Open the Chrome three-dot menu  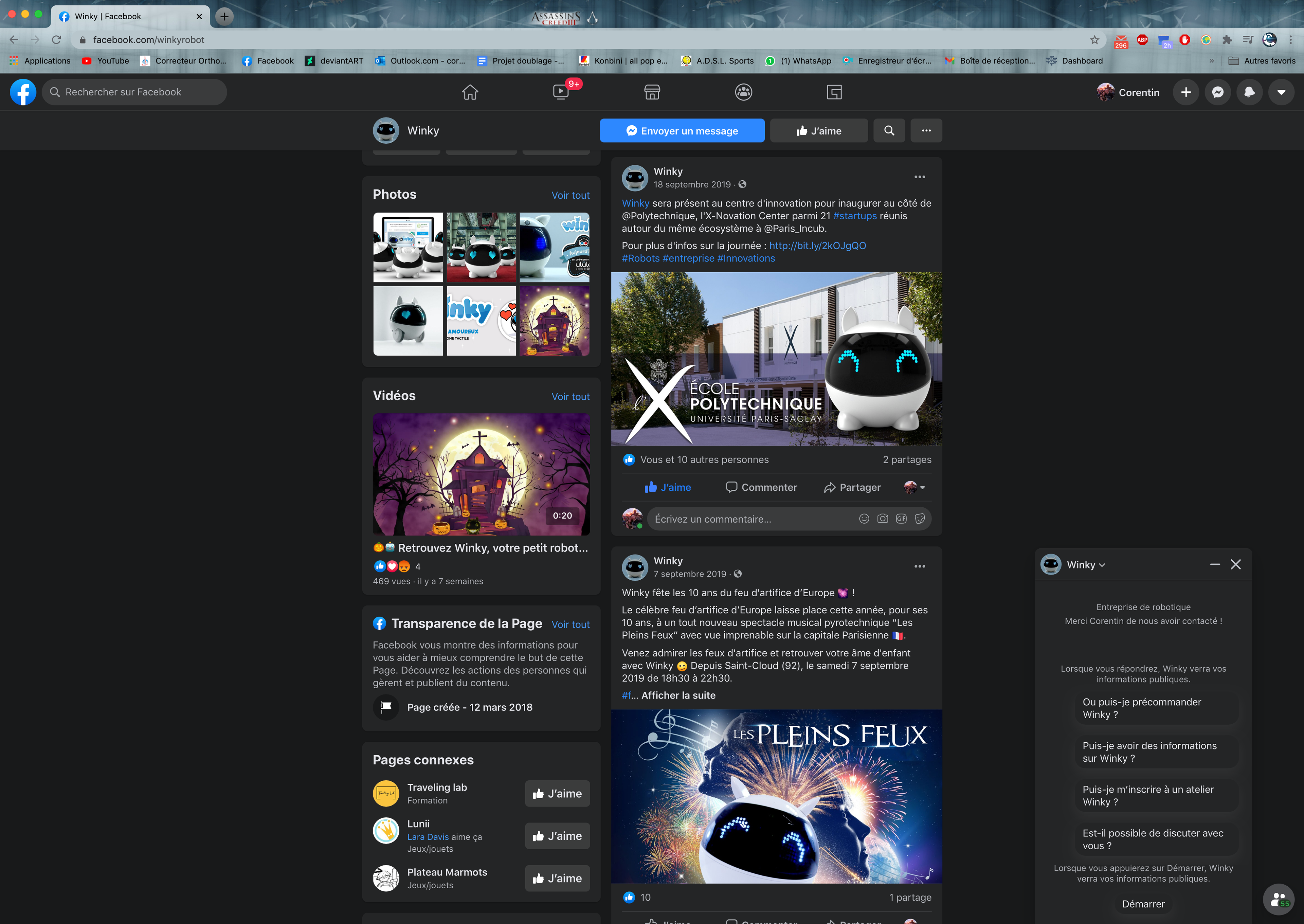click(x=1291, y=40)
